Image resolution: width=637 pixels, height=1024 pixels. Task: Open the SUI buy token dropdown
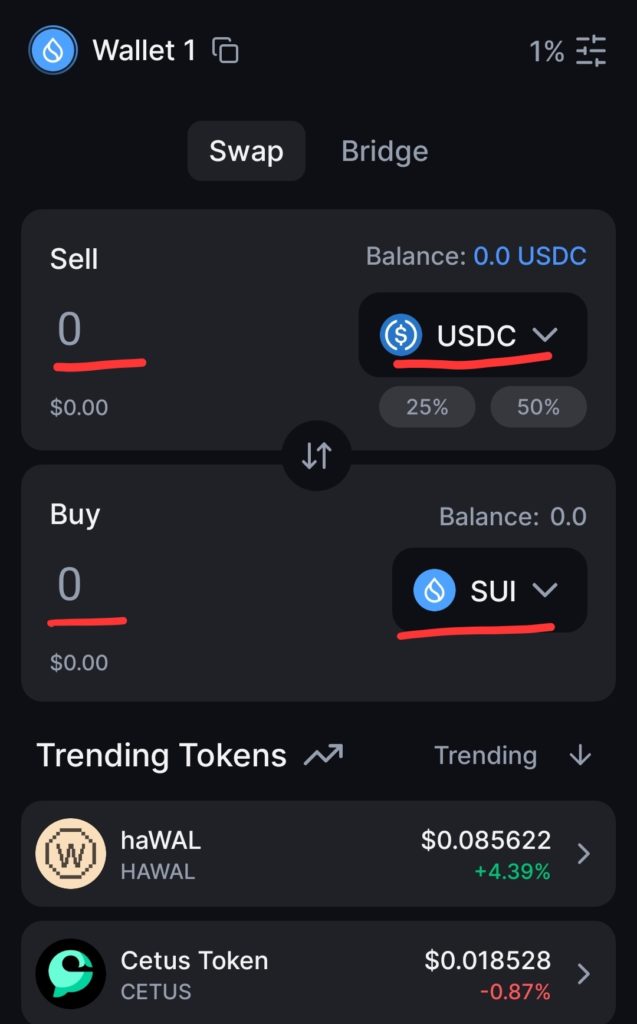pyautogui.click(x=489, y=591)
